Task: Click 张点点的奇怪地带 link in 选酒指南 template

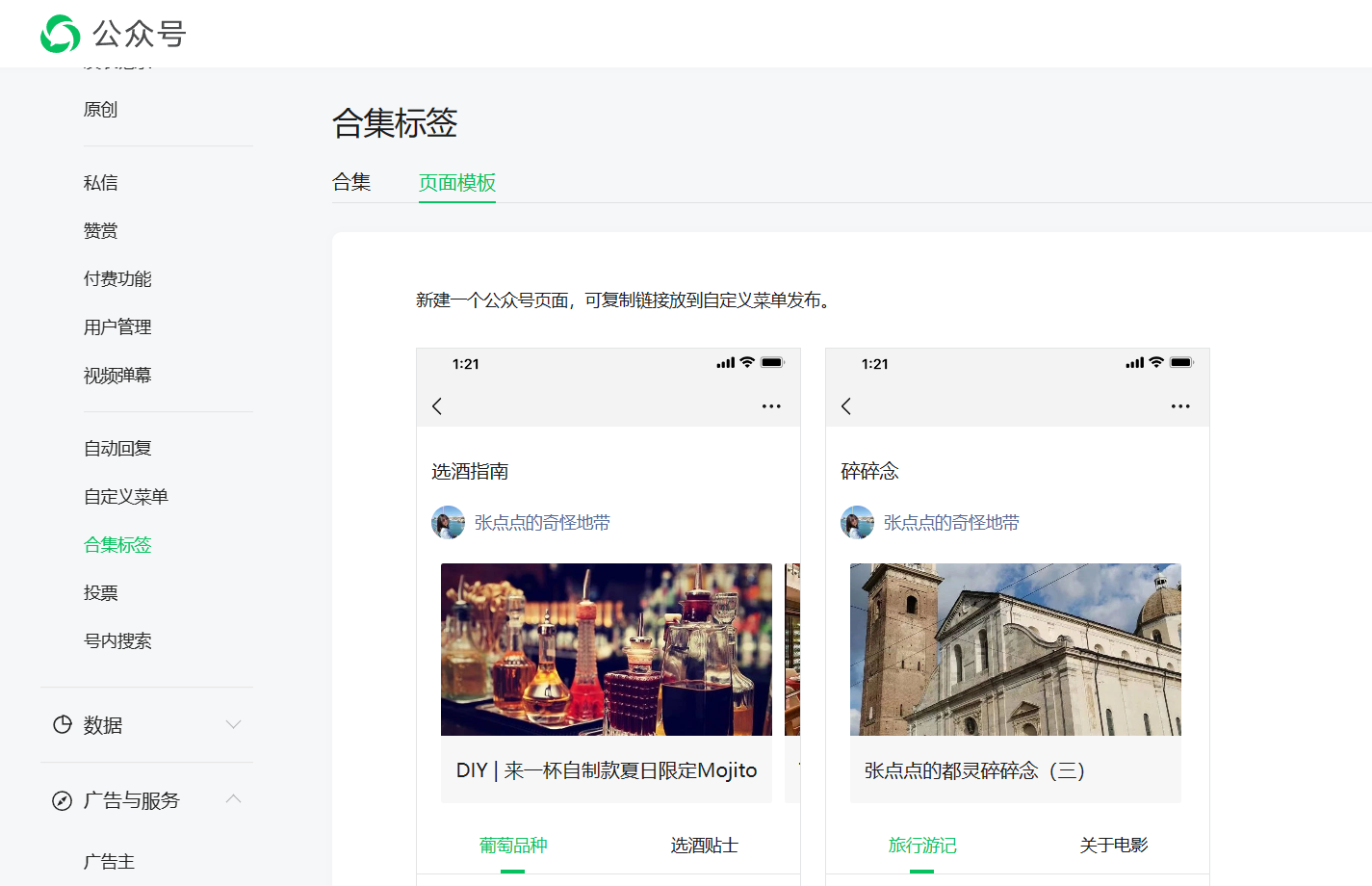Action: tap(542, 523)
